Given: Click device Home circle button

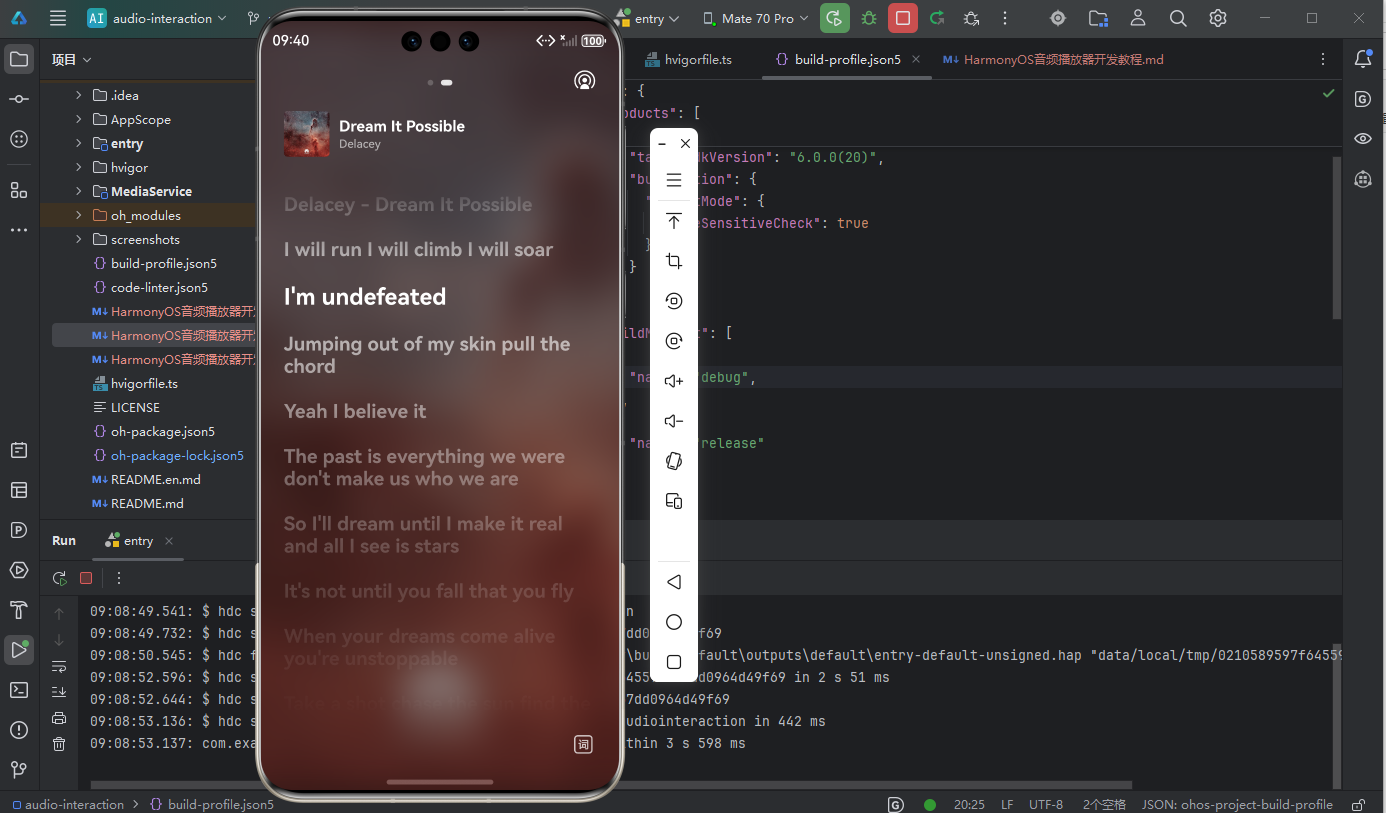Looking at the screenshot, I should [x=674, y=622].
